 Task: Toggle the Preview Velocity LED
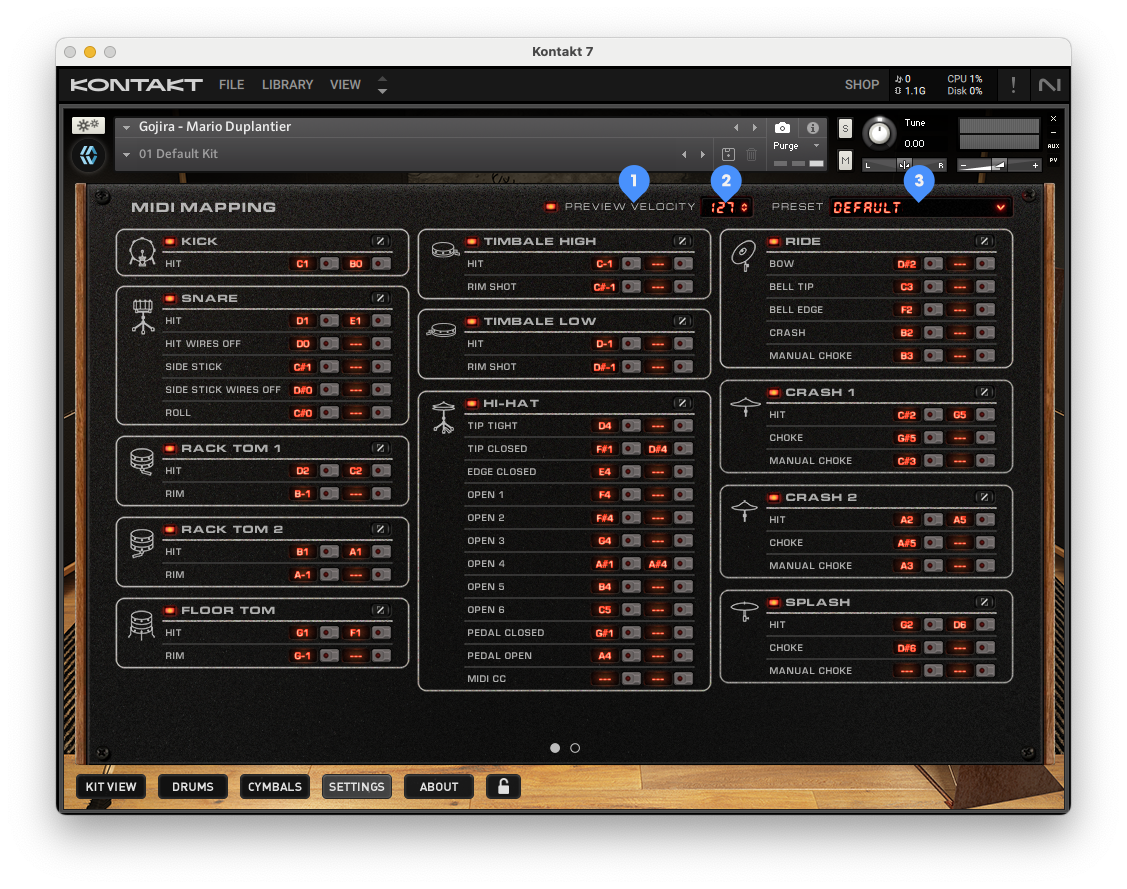(x=550, y=207)
